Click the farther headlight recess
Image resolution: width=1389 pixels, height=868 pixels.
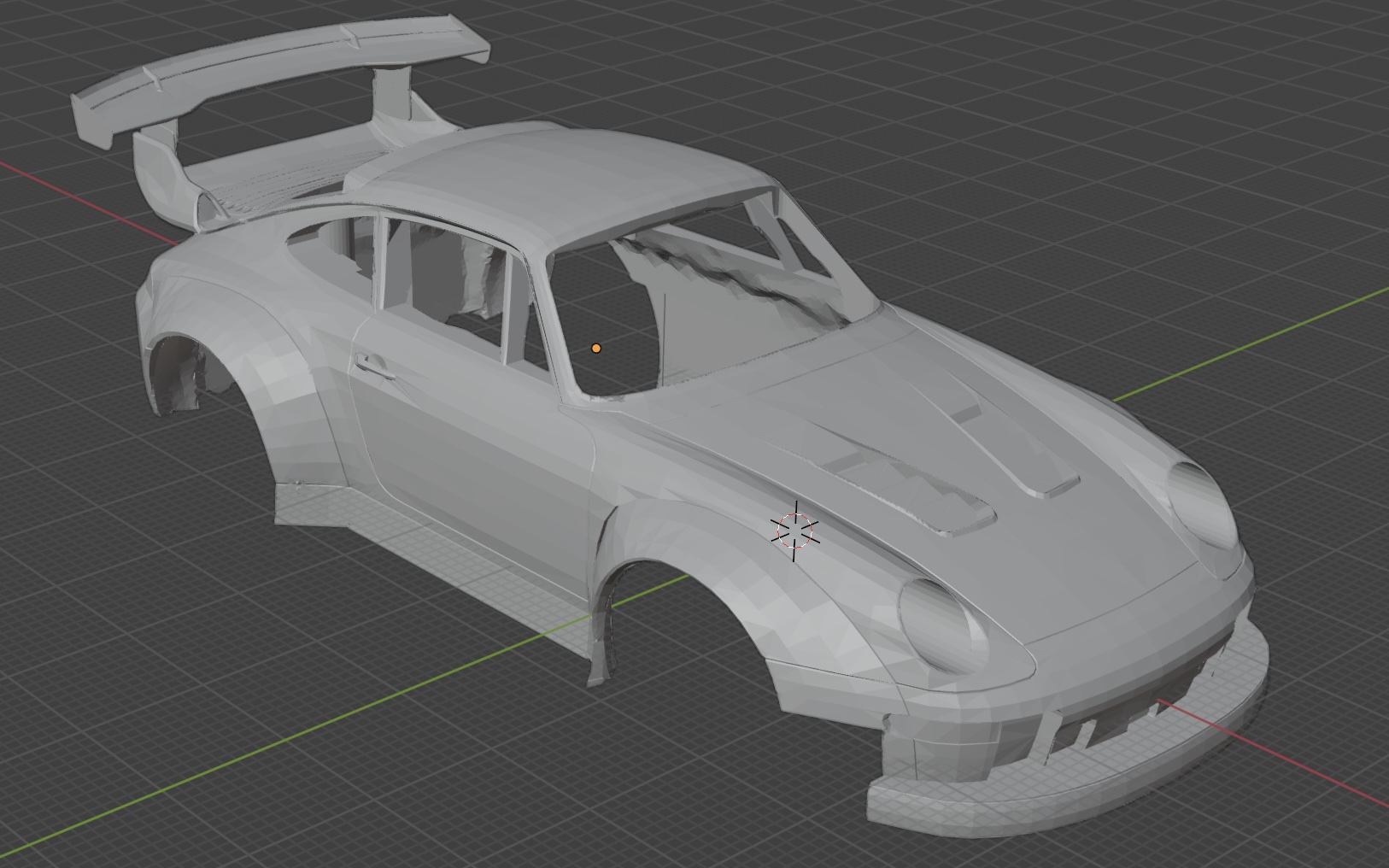(1201, 504)
